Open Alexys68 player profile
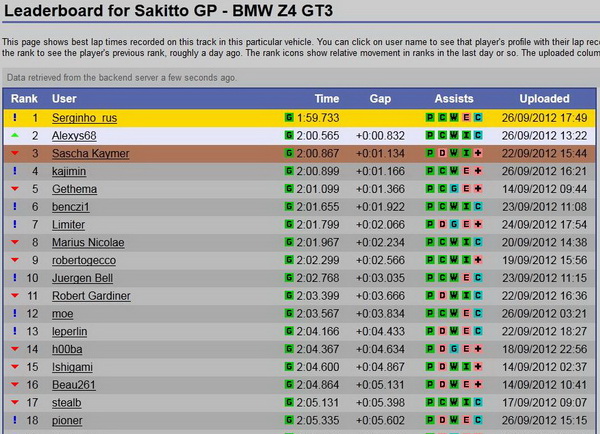 (x=74, y=136)
